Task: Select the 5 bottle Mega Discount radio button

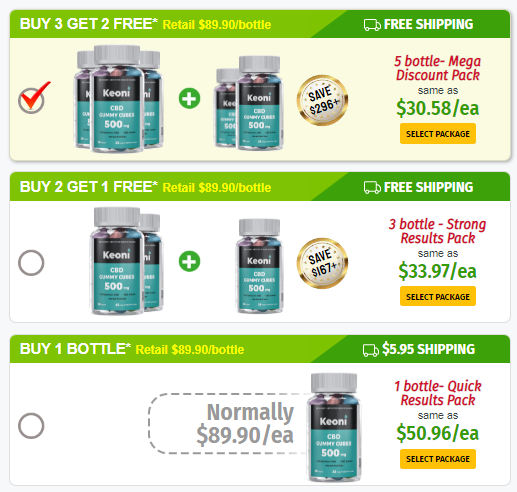Action: click(31, 101)
